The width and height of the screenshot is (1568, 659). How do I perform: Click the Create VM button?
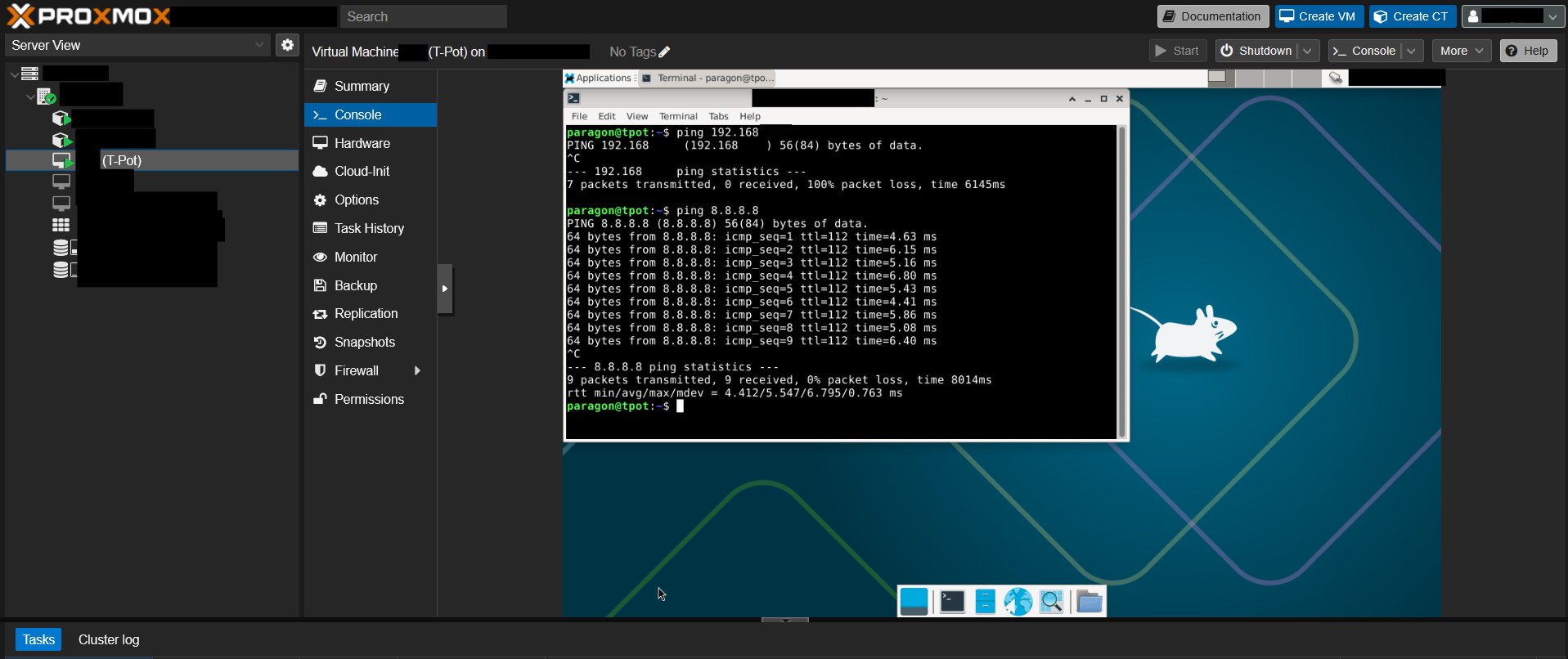tap(1319, 16)
